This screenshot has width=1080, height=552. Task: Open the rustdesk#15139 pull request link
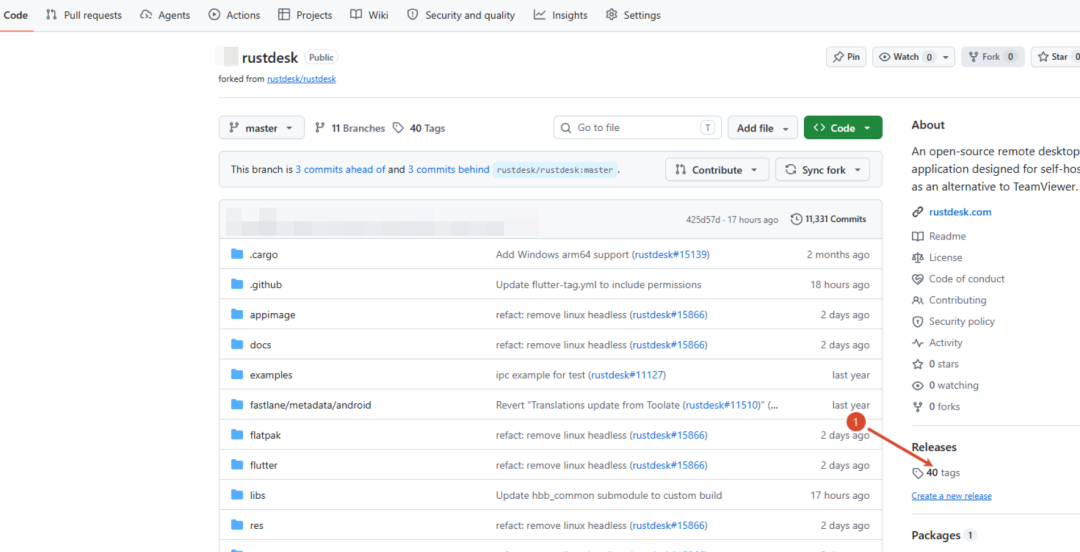671,254
